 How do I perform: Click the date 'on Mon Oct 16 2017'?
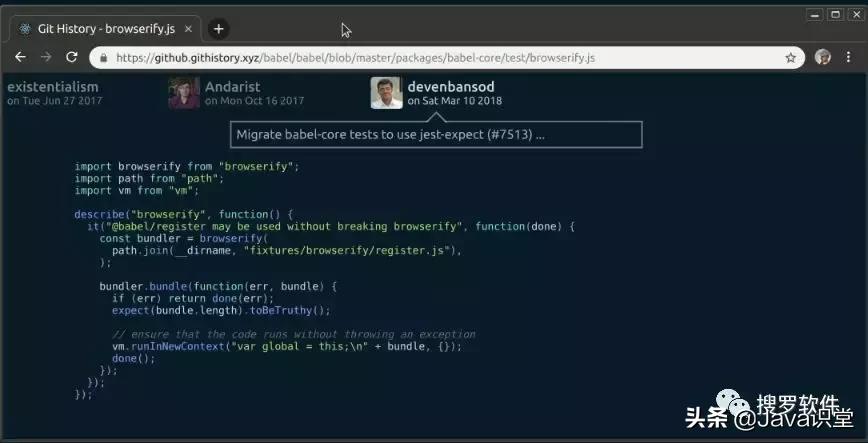(x=254, y=101)
